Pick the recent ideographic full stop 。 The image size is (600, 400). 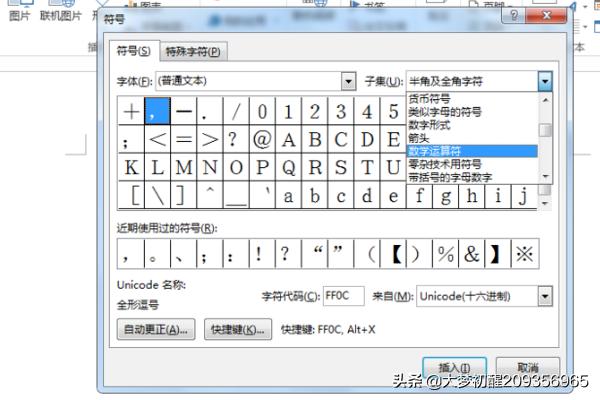click(x=157, y=254)
